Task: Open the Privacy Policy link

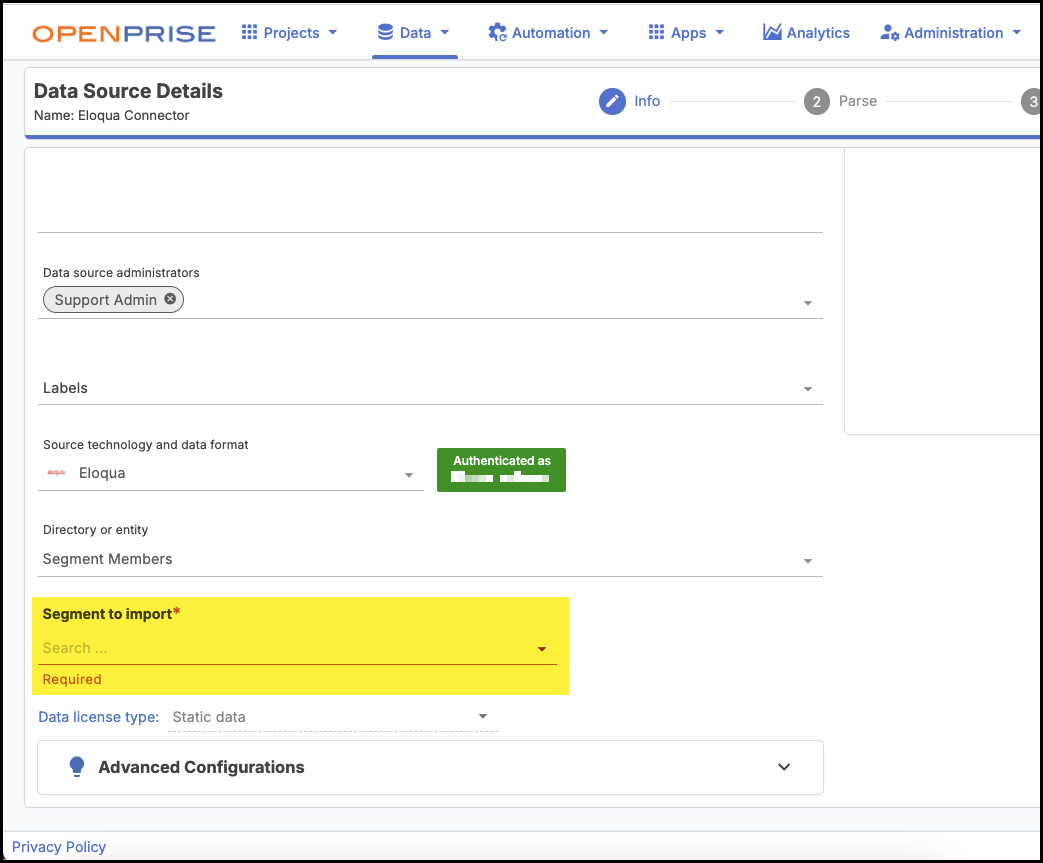Action: pyautogui.click(x=59, y=847)
